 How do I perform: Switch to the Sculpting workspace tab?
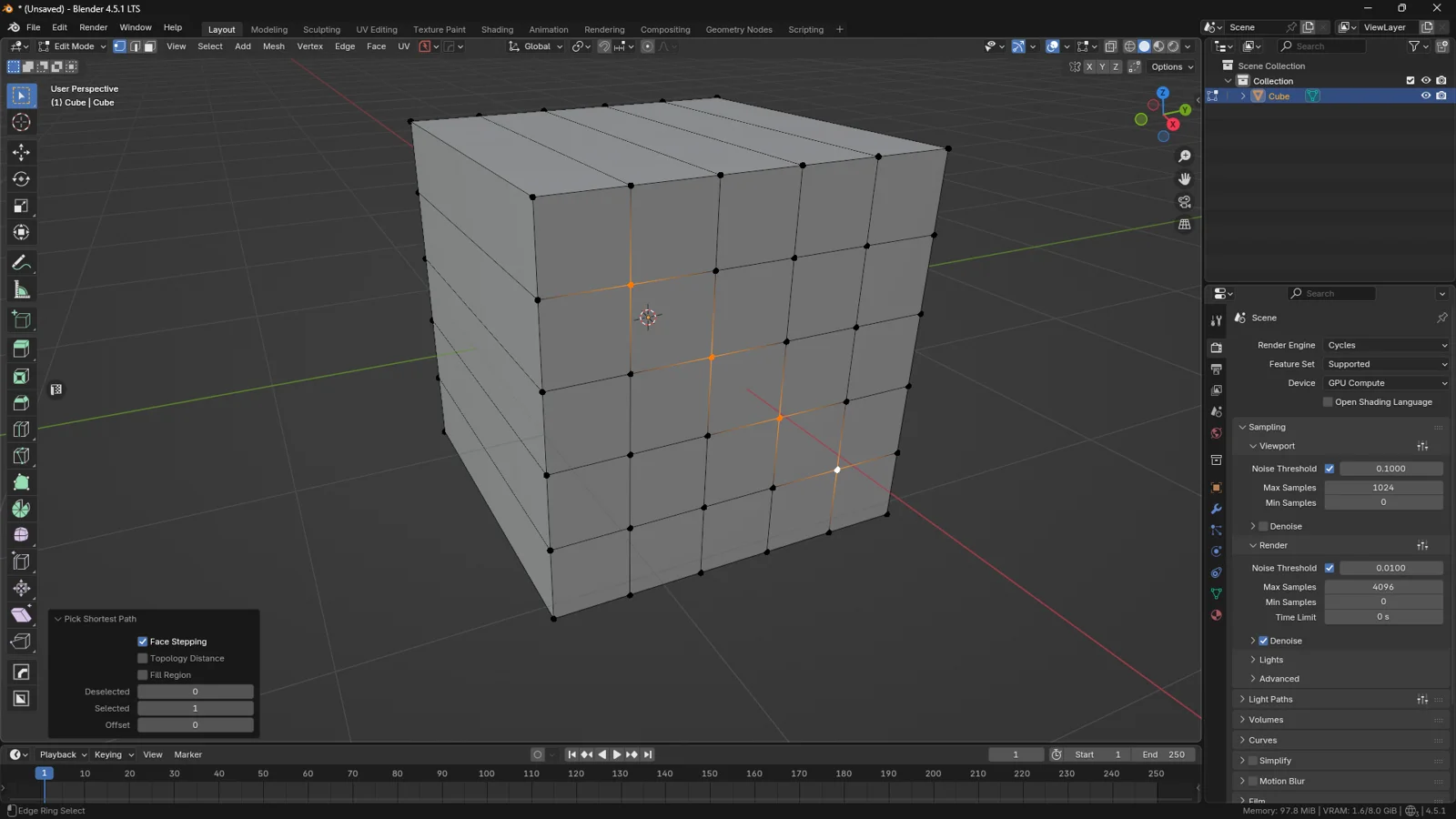[321, 29]
